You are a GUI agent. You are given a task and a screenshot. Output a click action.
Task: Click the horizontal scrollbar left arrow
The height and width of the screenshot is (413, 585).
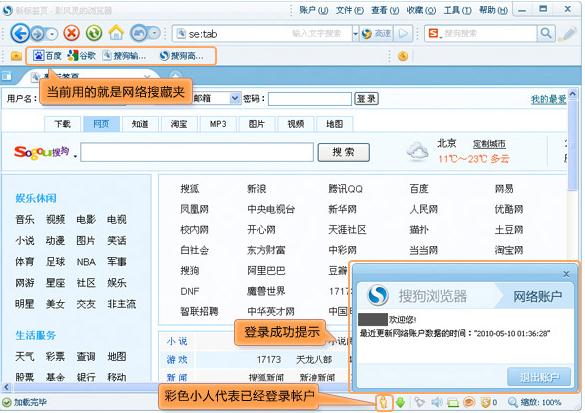pyautogui.click(x=6, y=387)
